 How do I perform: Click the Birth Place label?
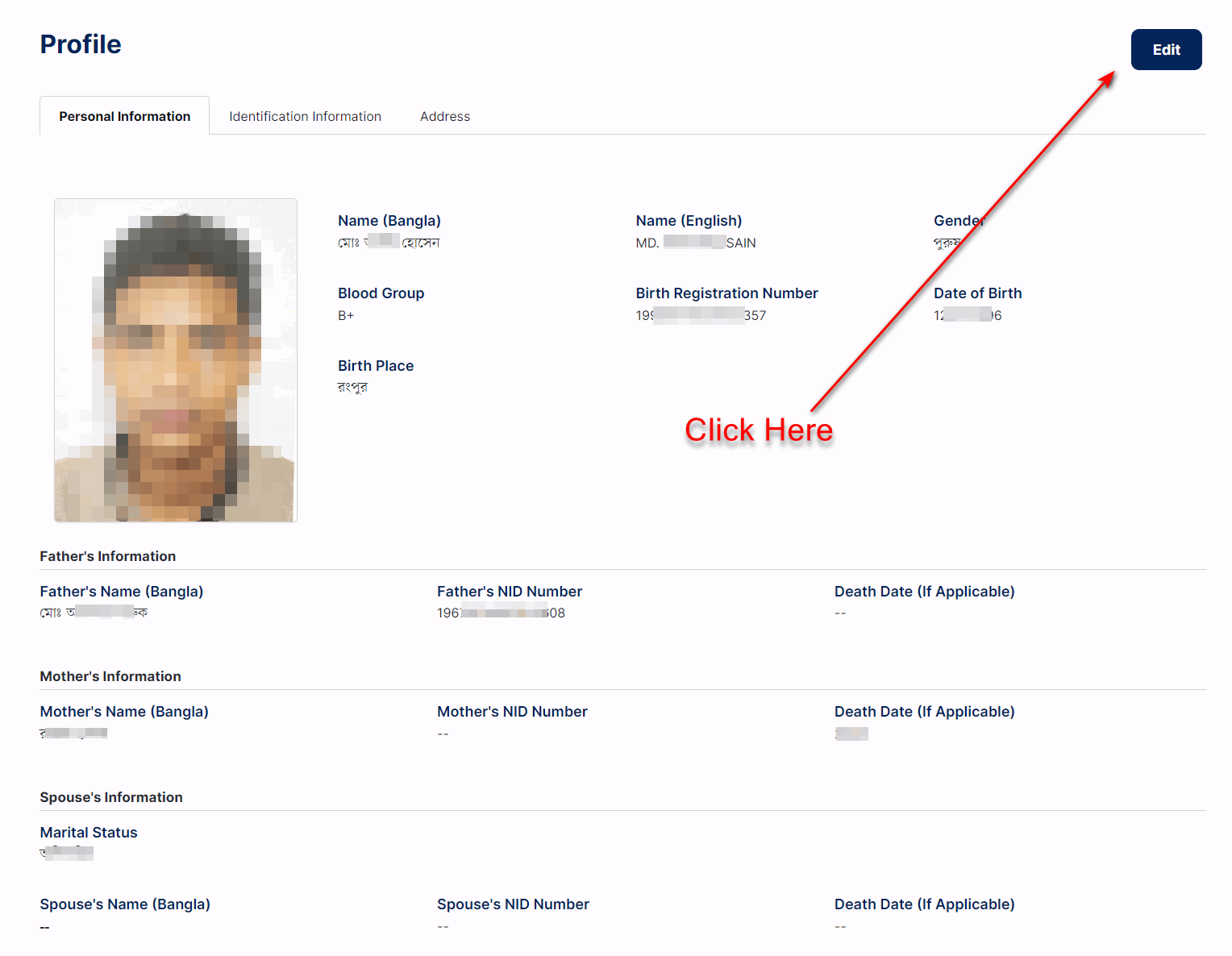pyautogui.click(x=376, y=366)
